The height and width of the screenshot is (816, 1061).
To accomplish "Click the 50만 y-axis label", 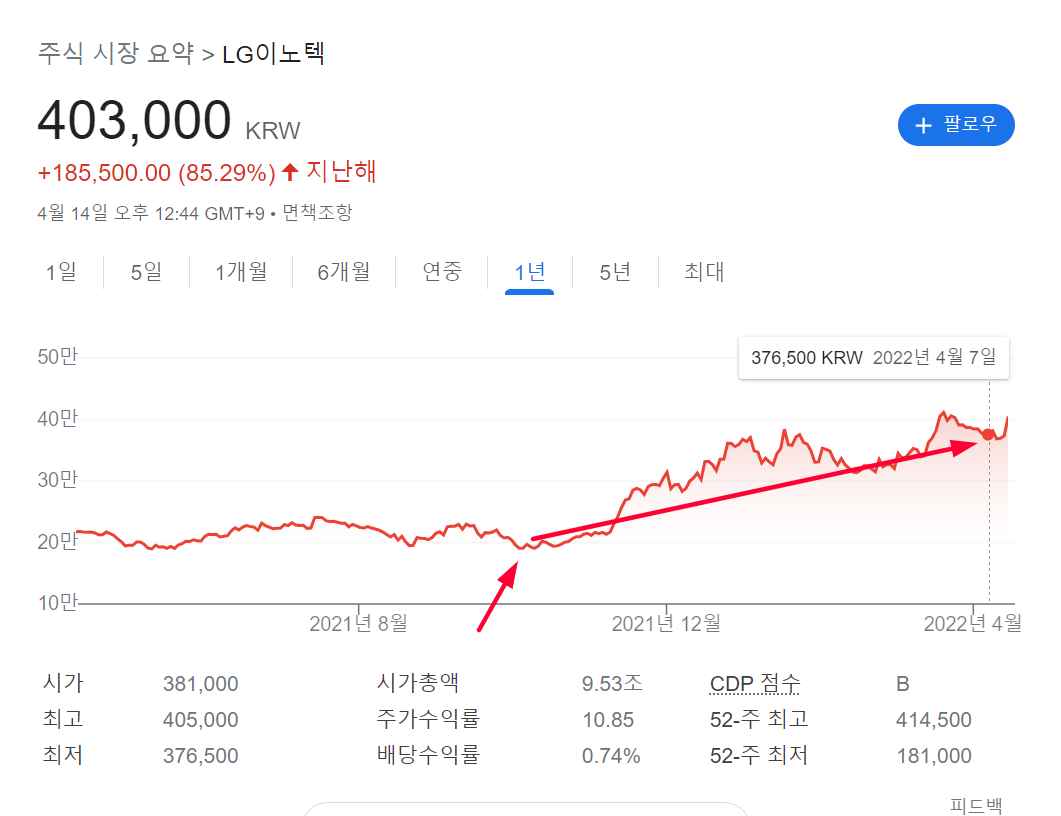I will click(58, 357).
